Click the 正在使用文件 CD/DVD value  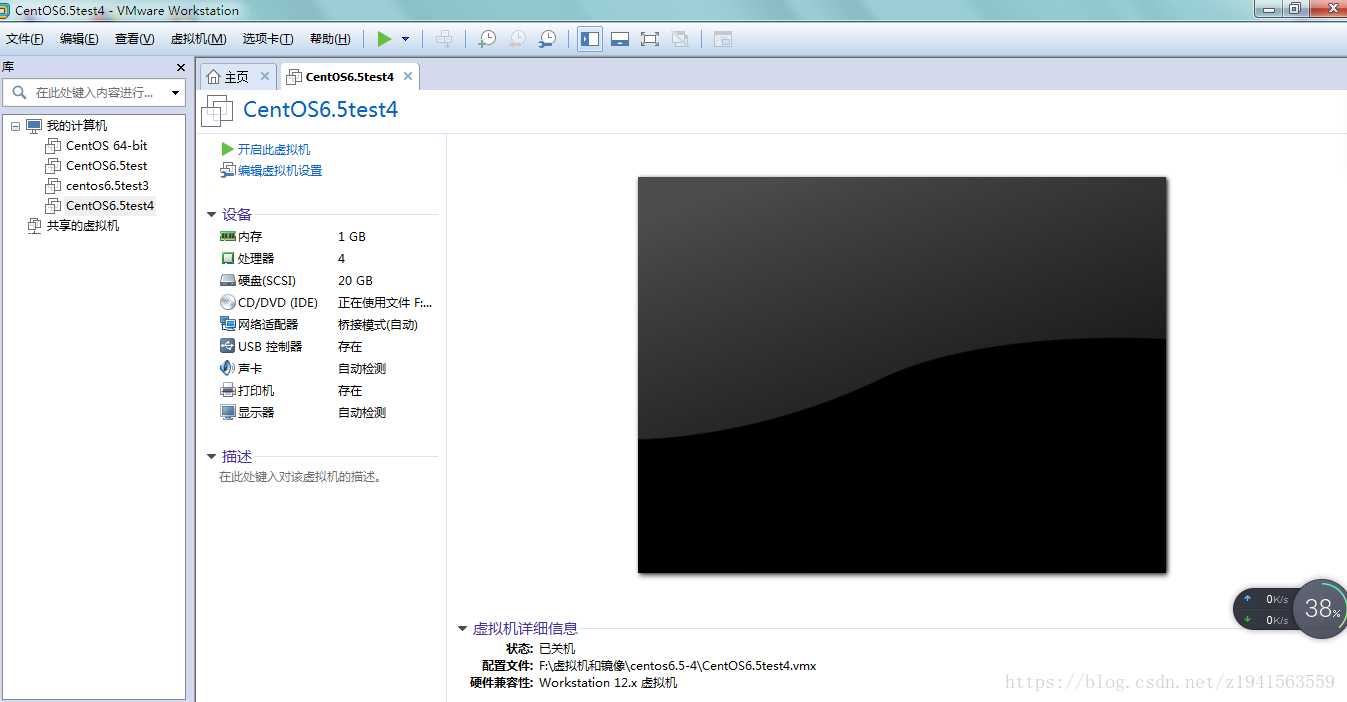[385, 303]
